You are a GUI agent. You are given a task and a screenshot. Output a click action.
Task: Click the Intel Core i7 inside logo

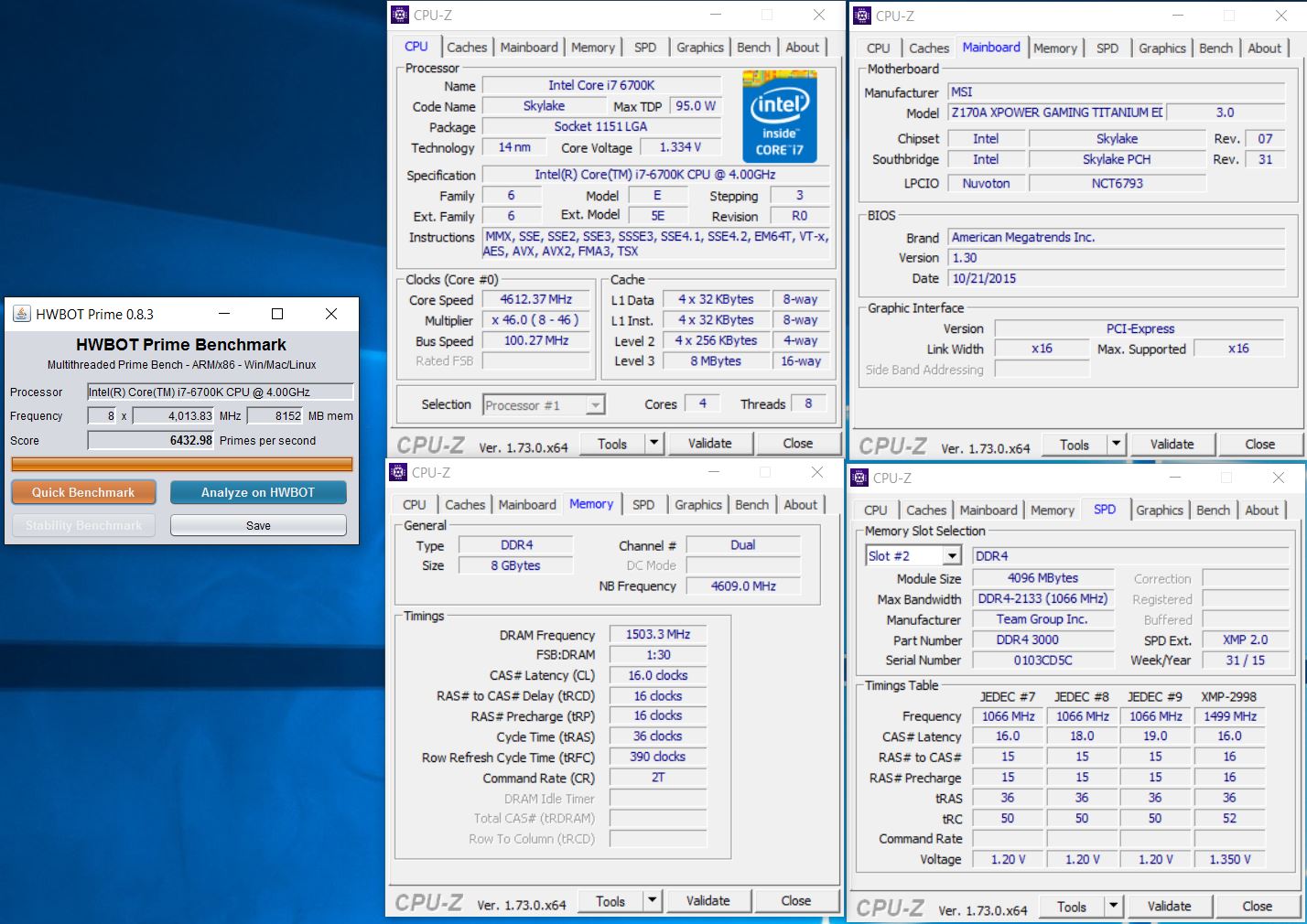[780, 116]
